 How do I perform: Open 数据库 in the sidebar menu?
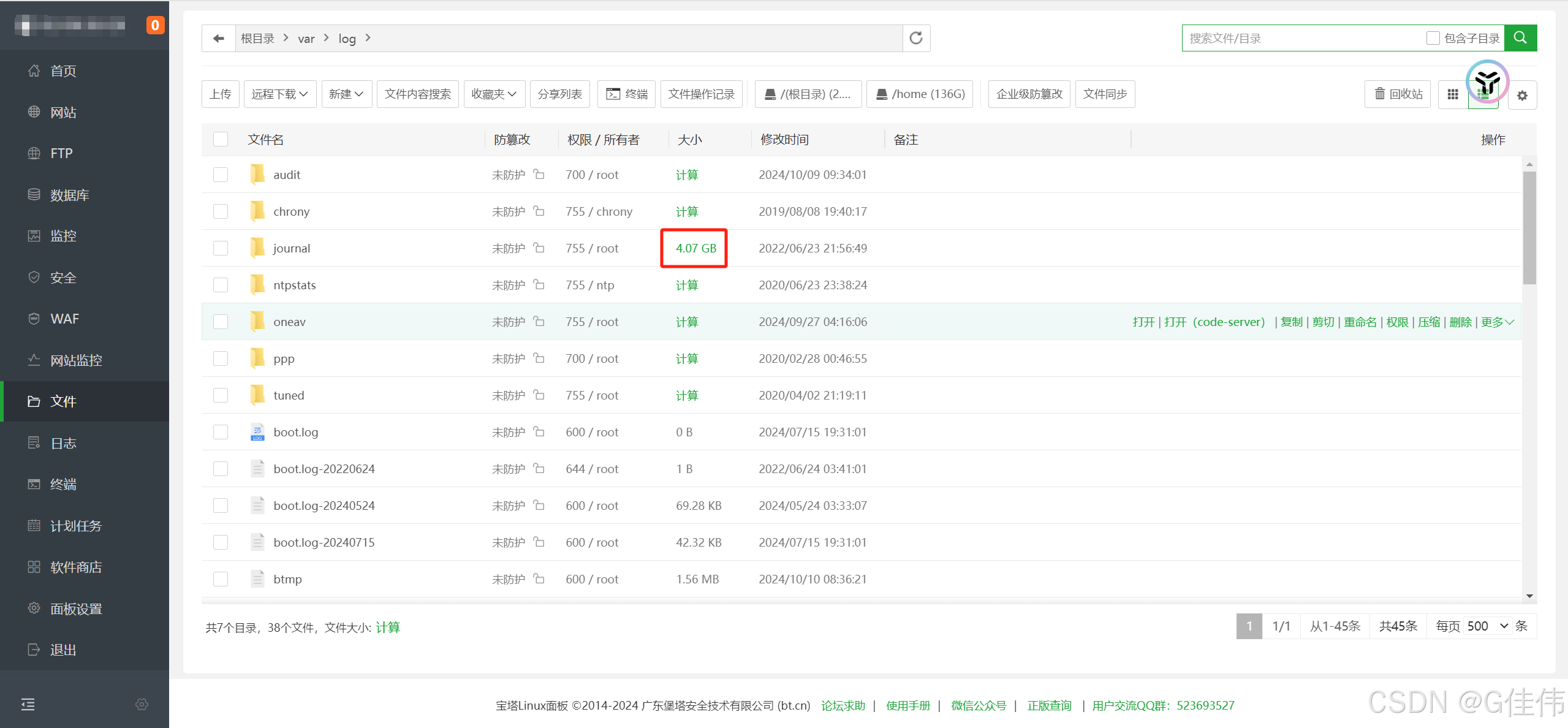coord(69,195)
